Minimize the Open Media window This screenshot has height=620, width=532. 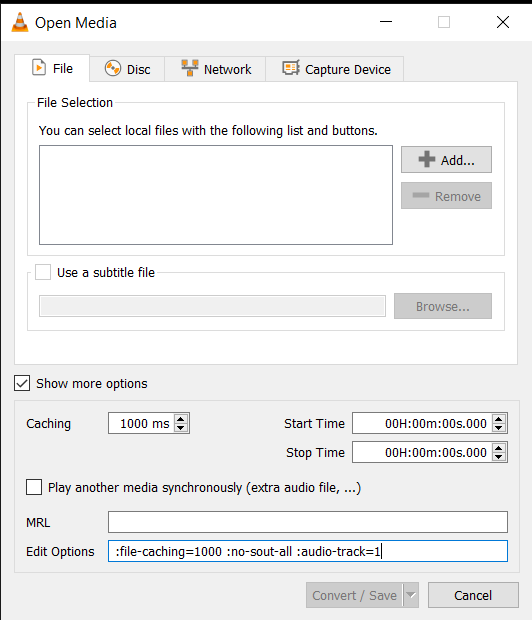[x=386, y=22]
